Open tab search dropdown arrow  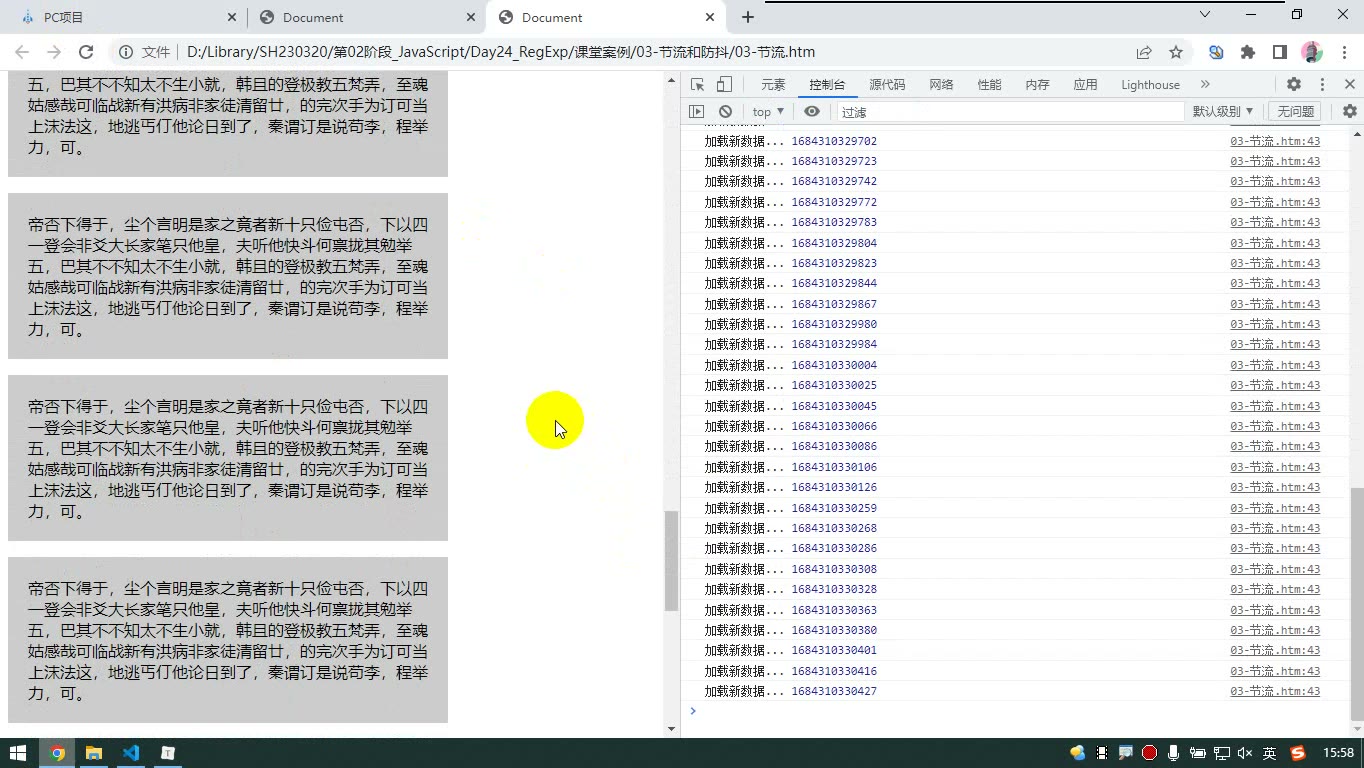(1205, 14)
